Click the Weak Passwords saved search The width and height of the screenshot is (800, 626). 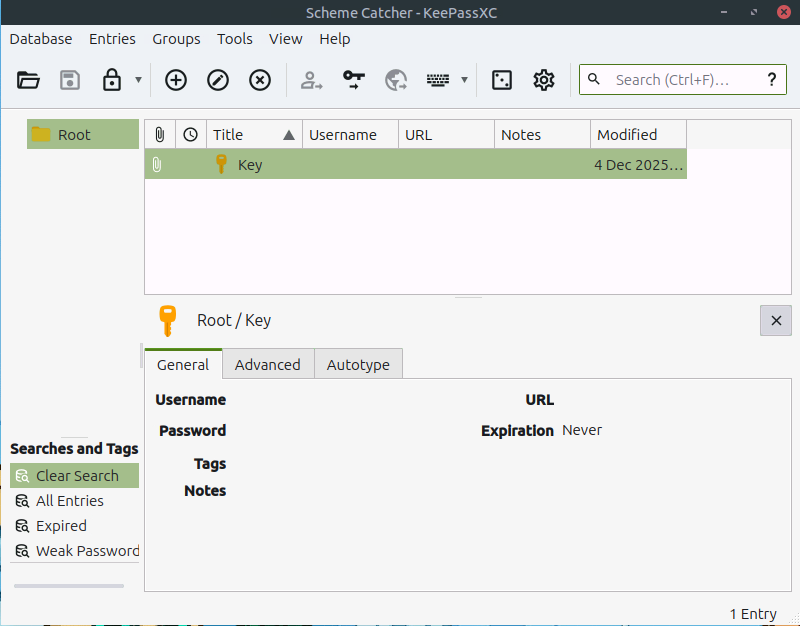(x=87, y=551)
